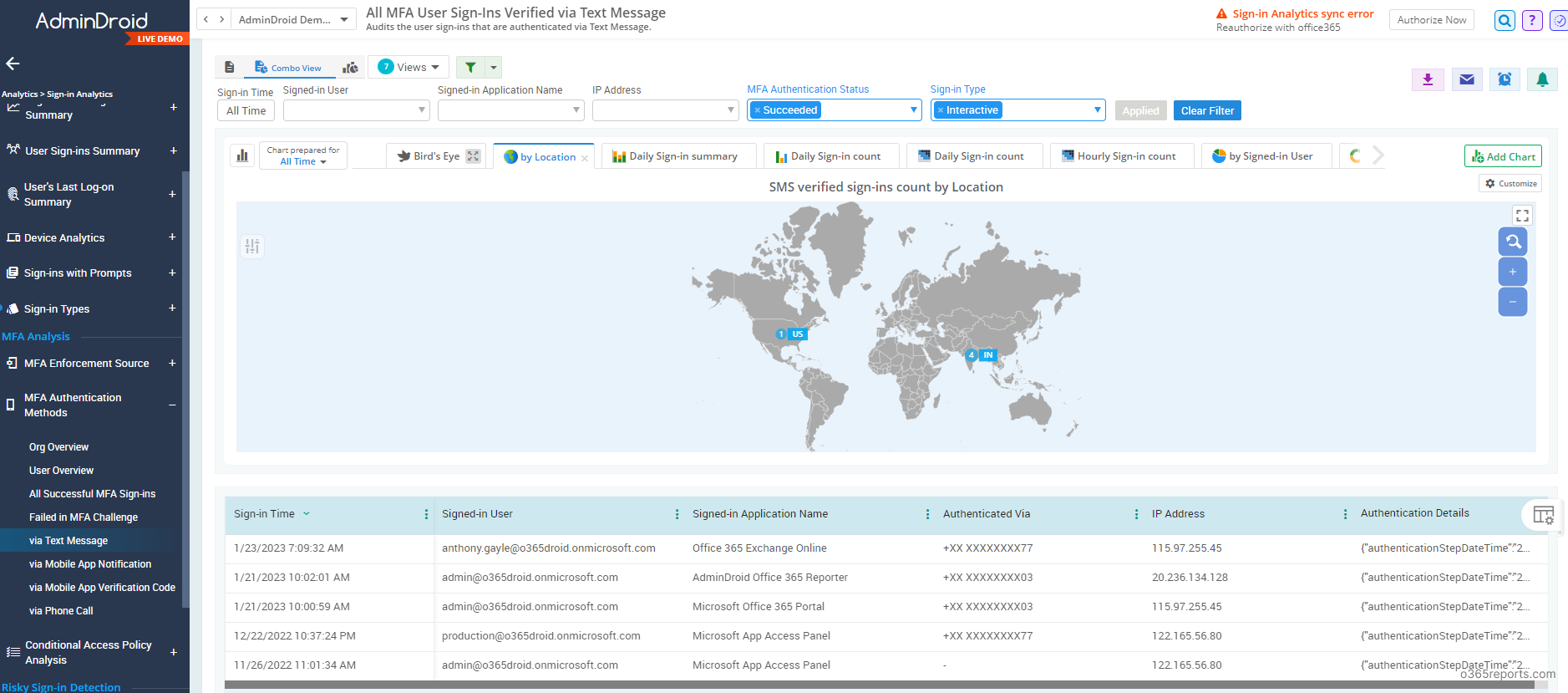Expand Device Analytics menu
This screenshot has height=693, width=1568.
[x=172, y=237]
